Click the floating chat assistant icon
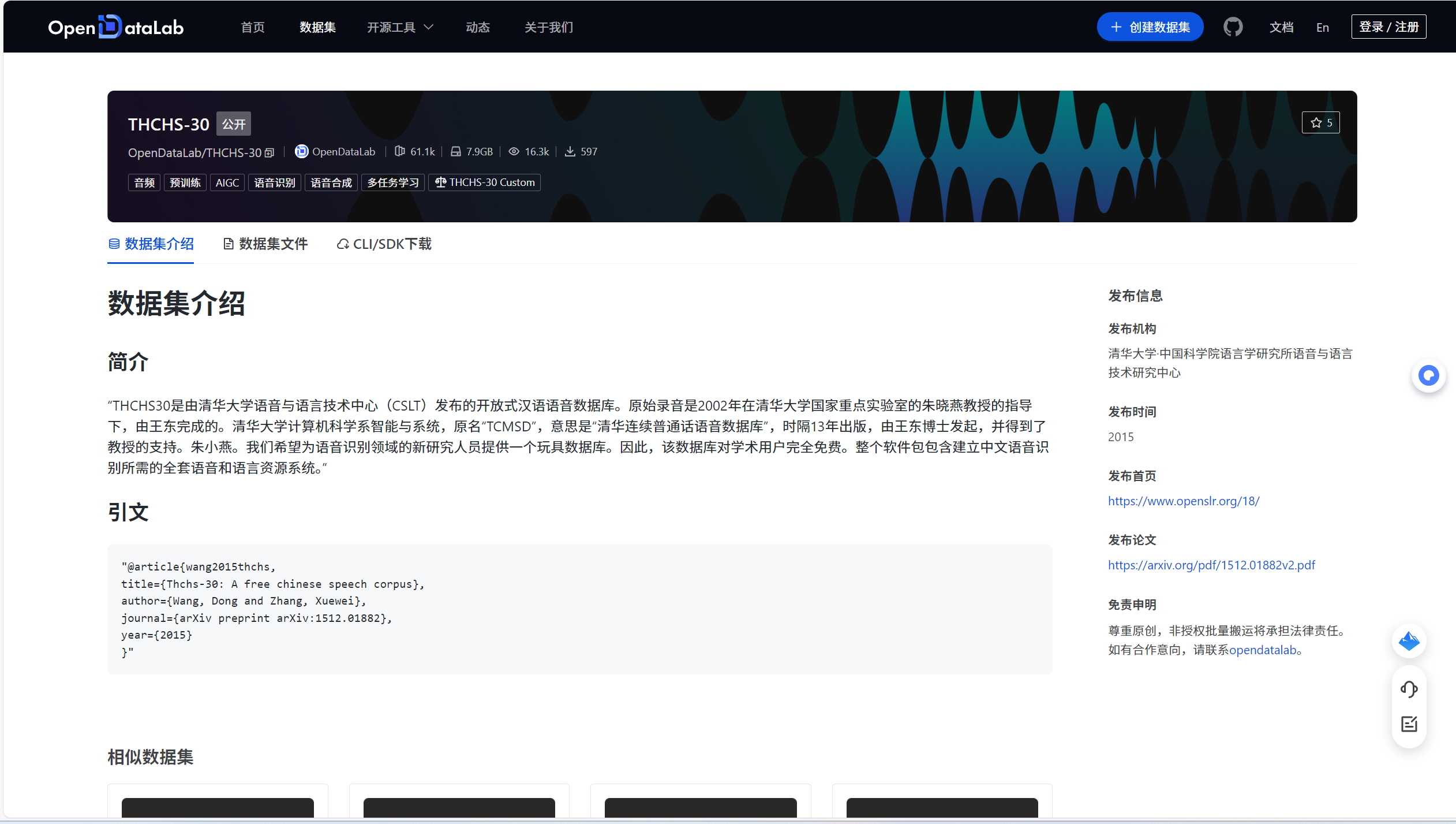The image size is (1456, 824). coord(1428,376)
